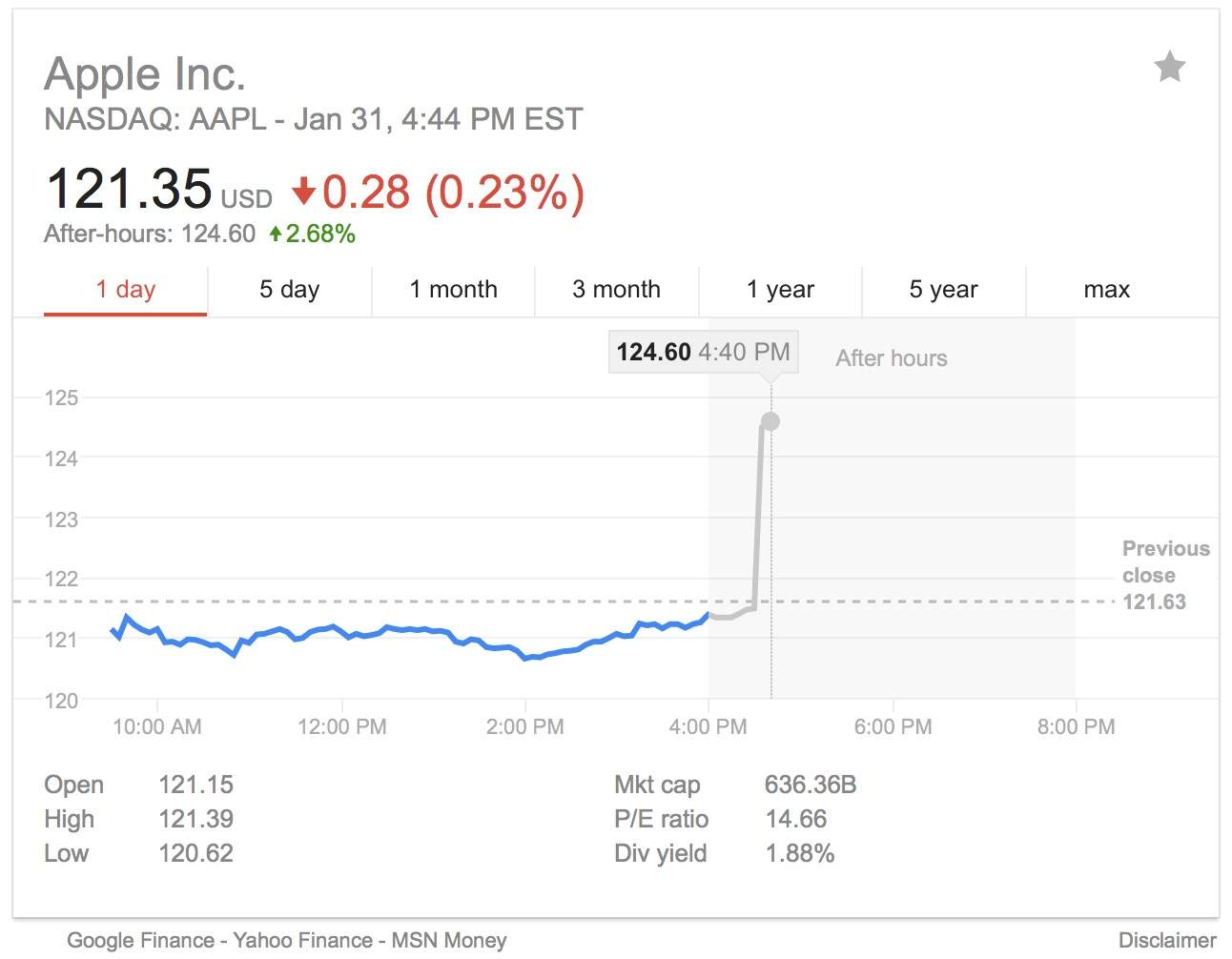Click the Previous close 121.63 label
This screenshot has width=1232, height=959.
click(x=1163, y=575)
